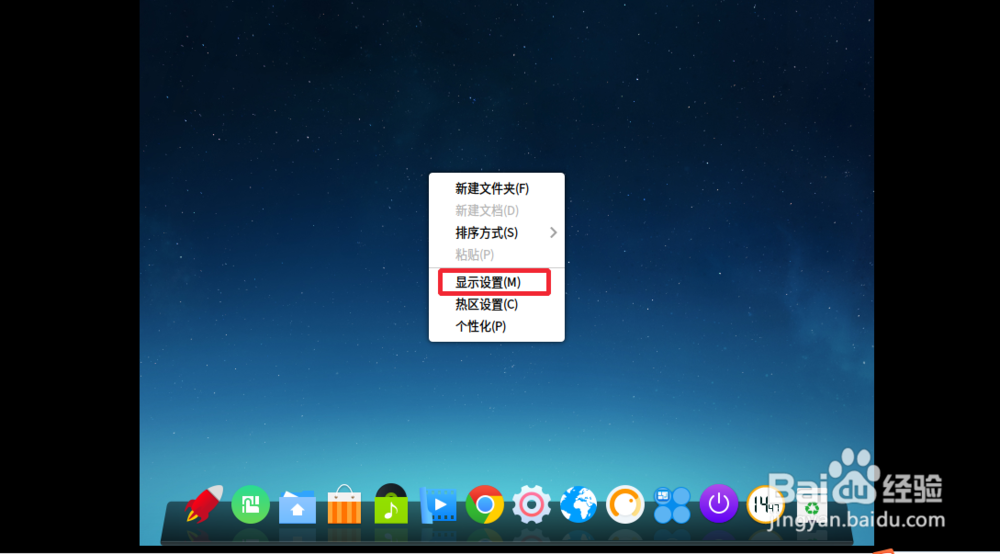This screenshot has width=1000, height=554.
Task: Click the greyed 新建文档(D) menu entry
Action: click(x=496, y=210)
